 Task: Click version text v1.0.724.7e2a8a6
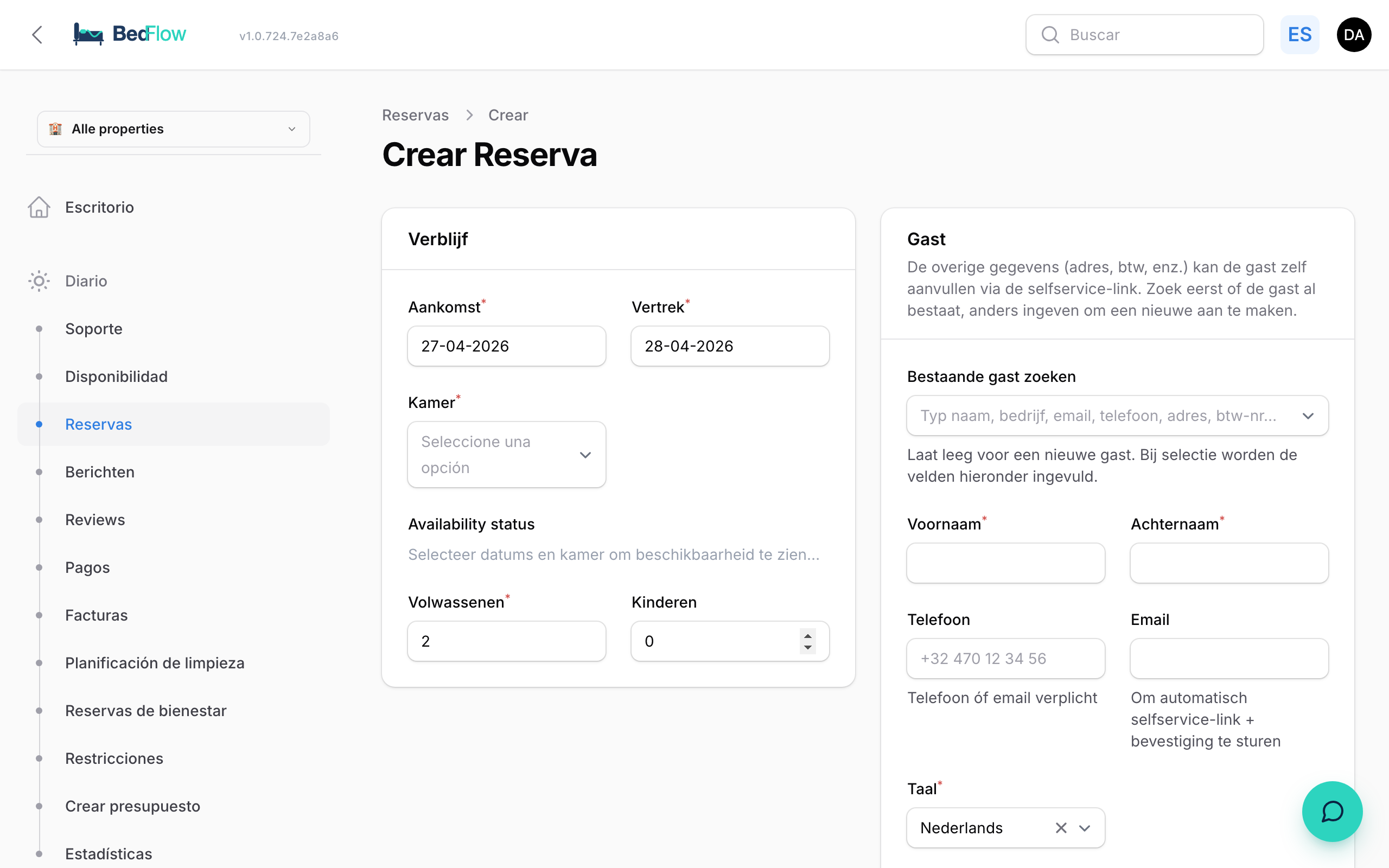(289, 36)
